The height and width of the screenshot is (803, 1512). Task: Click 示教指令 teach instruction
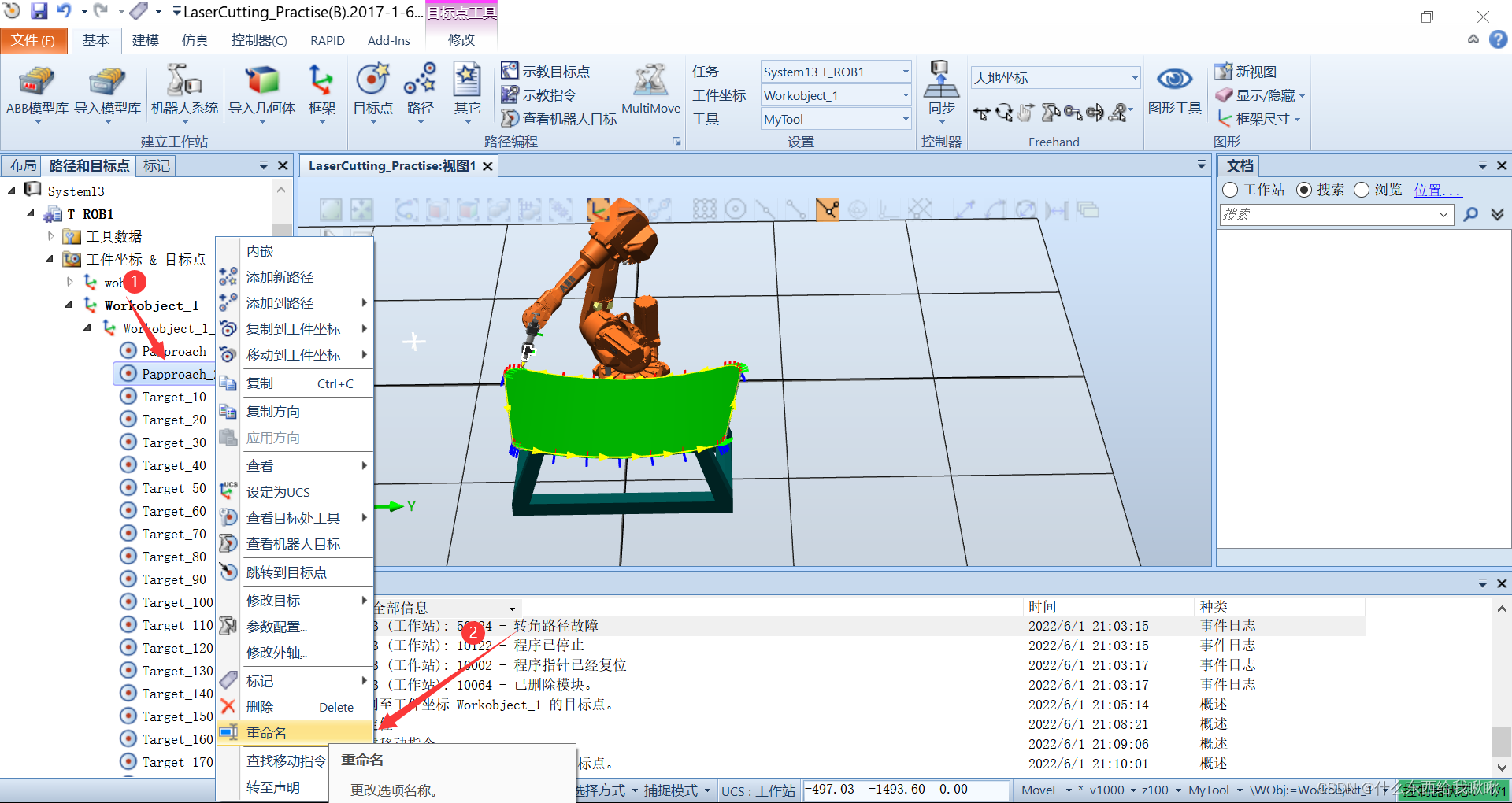coord(539,95)
